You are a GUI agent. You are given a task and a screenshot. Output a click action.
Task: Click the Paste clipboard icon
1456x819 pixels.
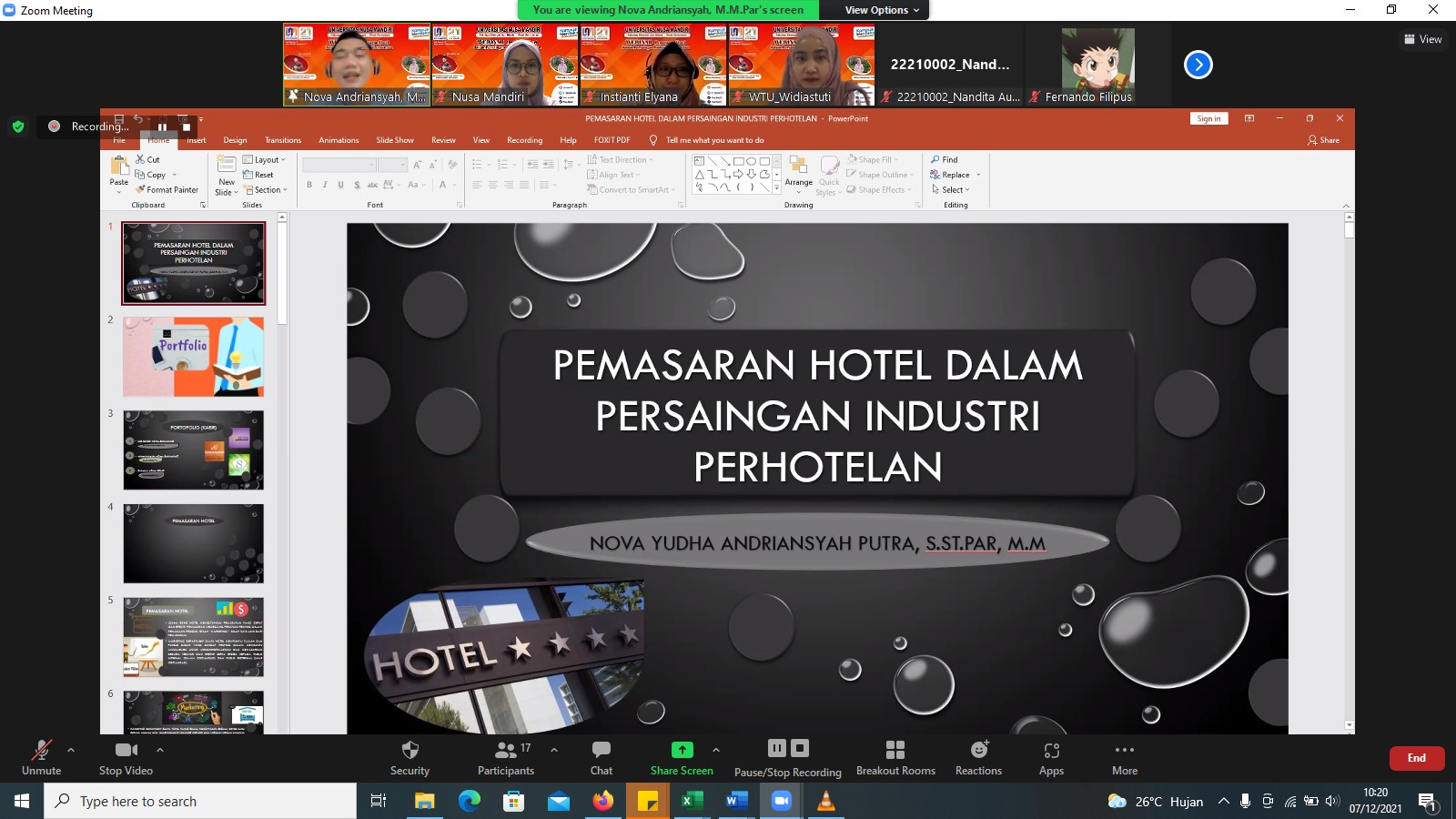click(119, 166)
